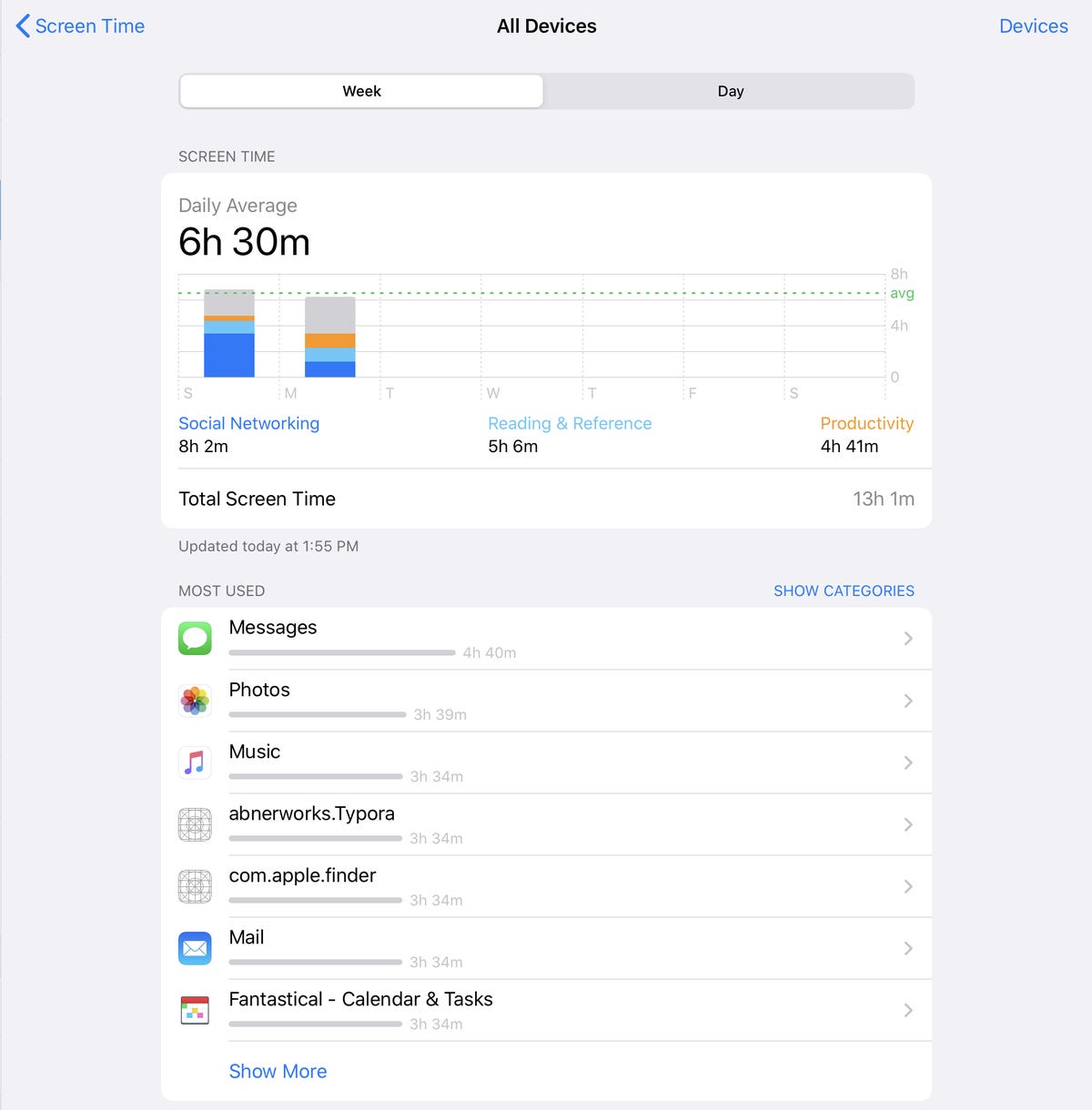Go back using the Screen Time chevron

(80, 25)
